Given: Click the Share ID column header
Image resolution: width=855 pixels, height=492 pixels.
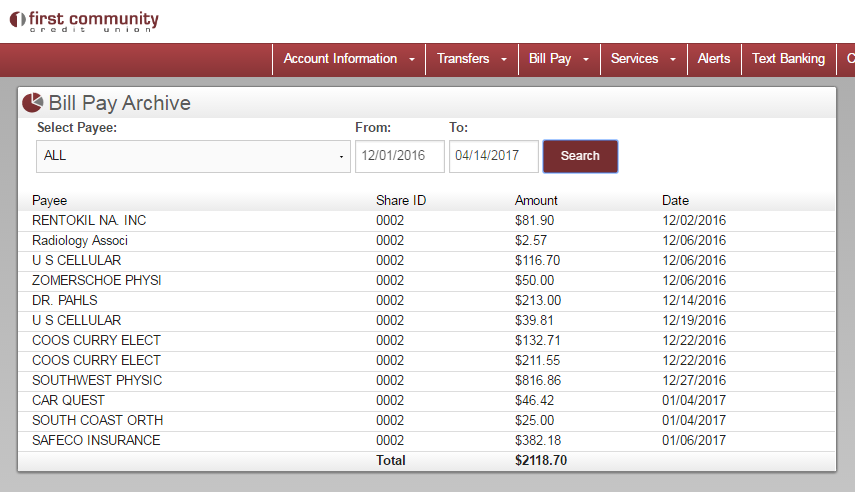Looking at the screenshot, I should [401, 201].
